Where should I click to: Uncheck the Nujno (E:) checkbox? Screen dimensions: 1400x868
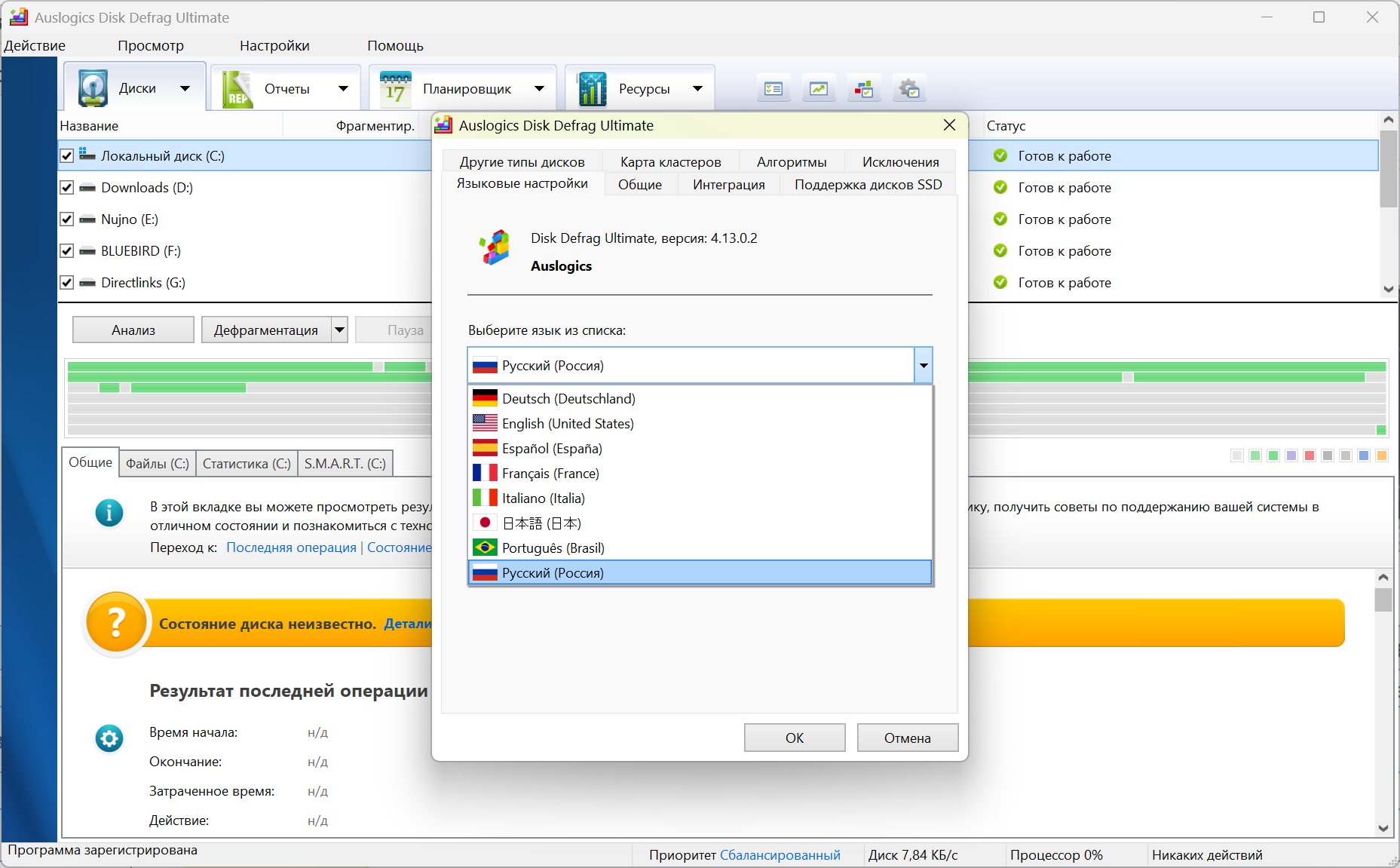67,219
